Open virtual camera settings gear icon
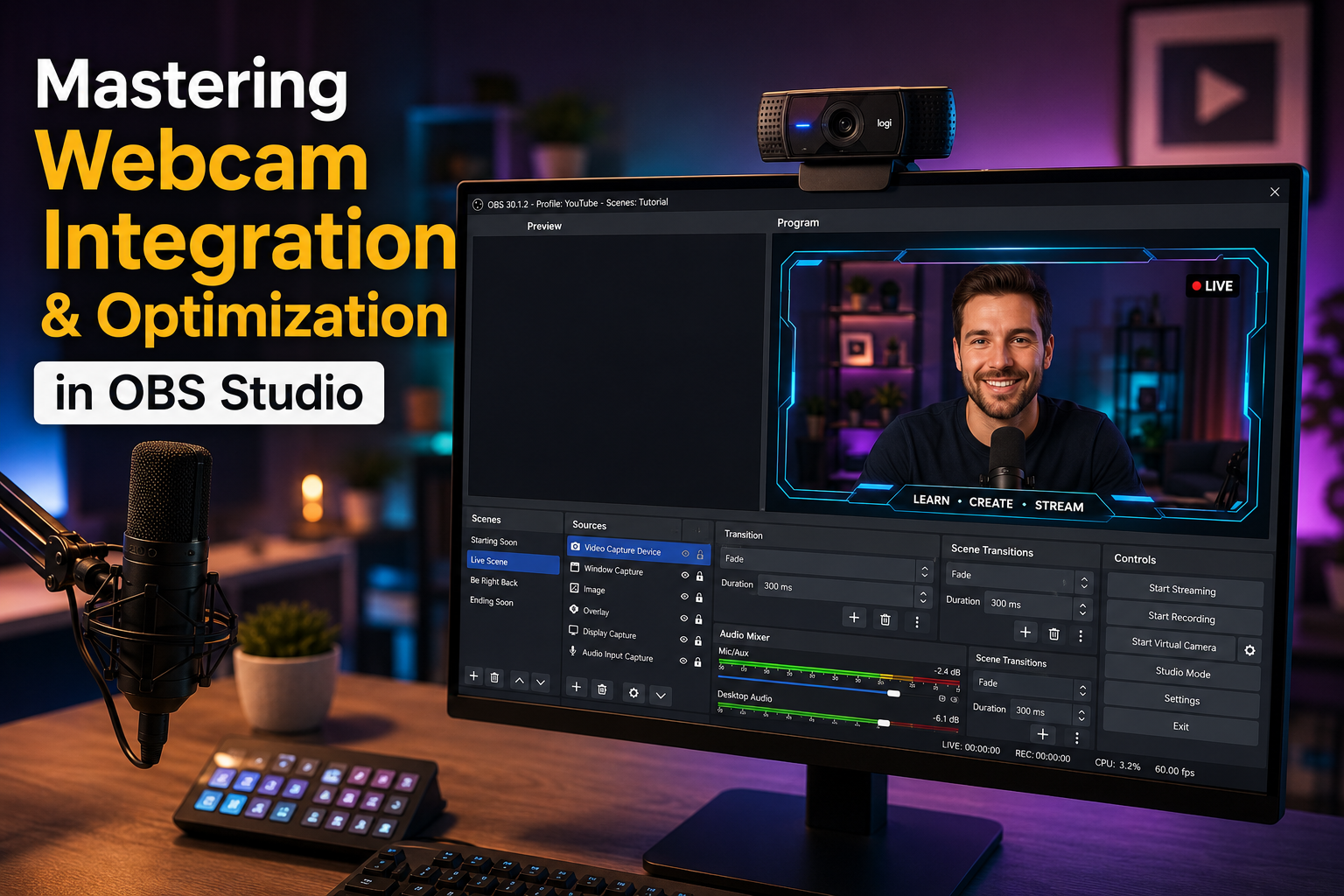 tap(1249, 650)
